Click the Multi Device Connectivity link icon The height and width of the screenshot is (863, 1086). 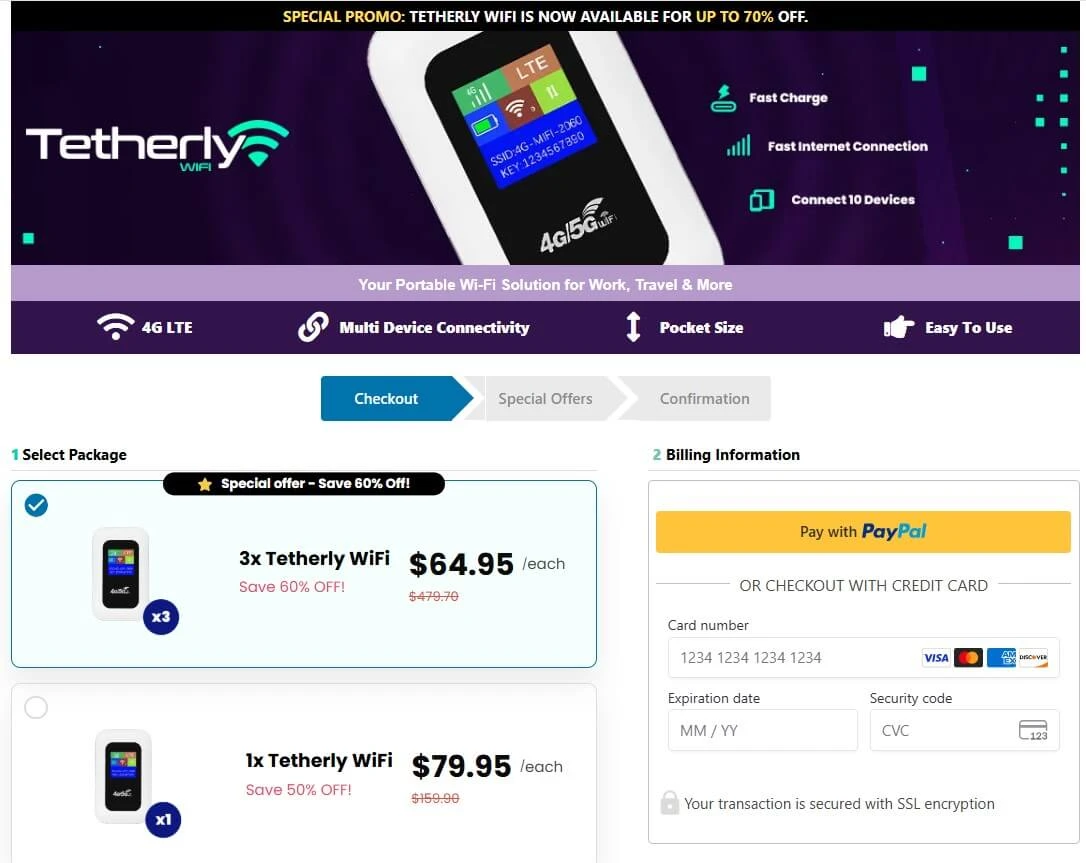point(313,327)
